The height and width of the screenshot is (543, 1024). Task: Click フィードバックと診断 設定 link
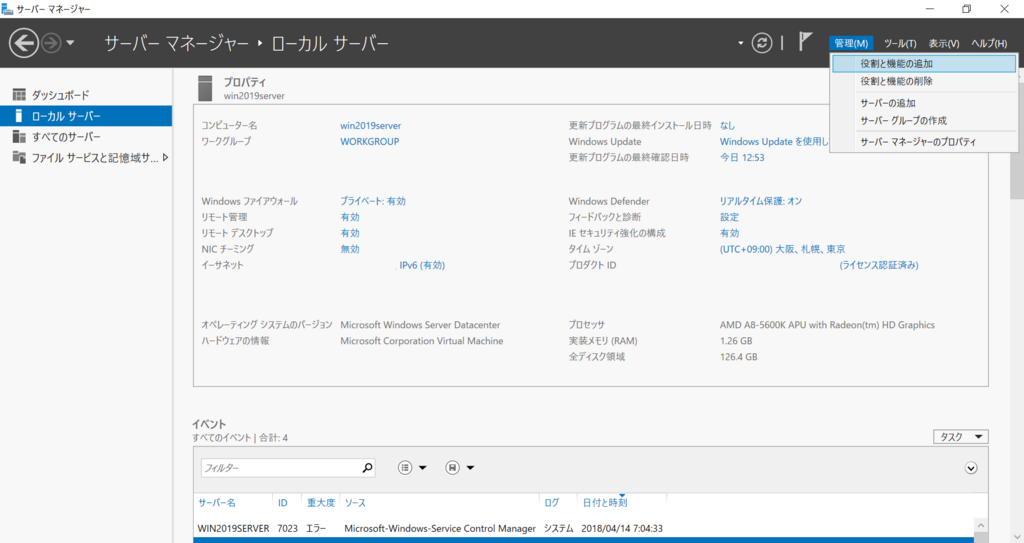click(x=729, y=217)
